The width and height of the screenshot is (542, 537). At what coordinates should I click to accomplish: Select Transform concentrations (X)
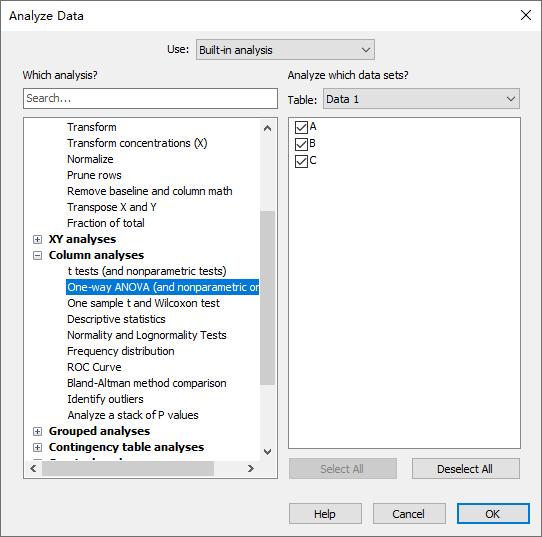pos(137,143)
